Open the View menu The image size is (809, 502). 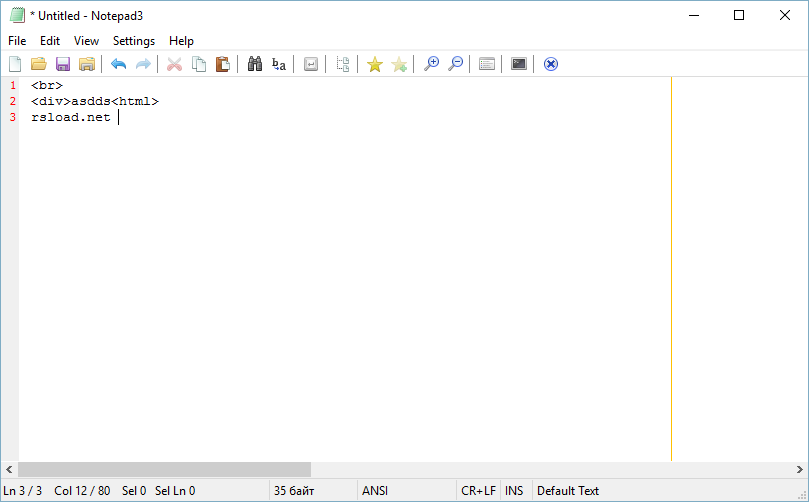[86, 41]
